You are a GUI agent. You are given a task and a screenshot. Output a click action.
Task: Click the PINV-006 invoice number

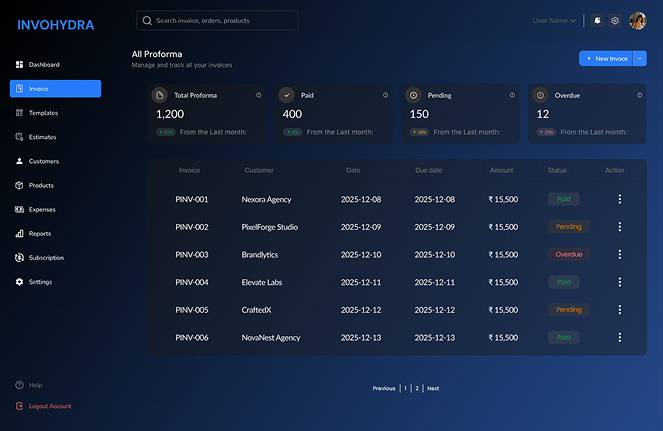[192, 338]
